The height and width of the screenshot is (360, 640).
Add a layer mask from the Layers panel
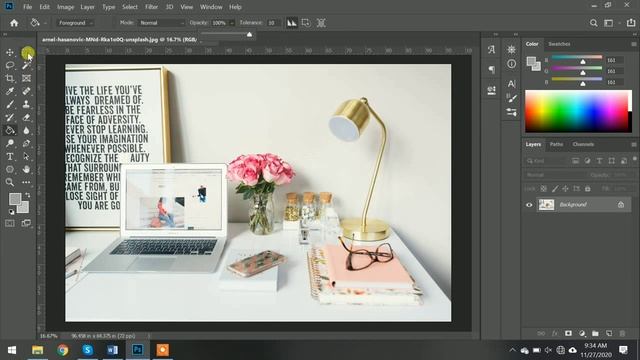pos(568,333)
